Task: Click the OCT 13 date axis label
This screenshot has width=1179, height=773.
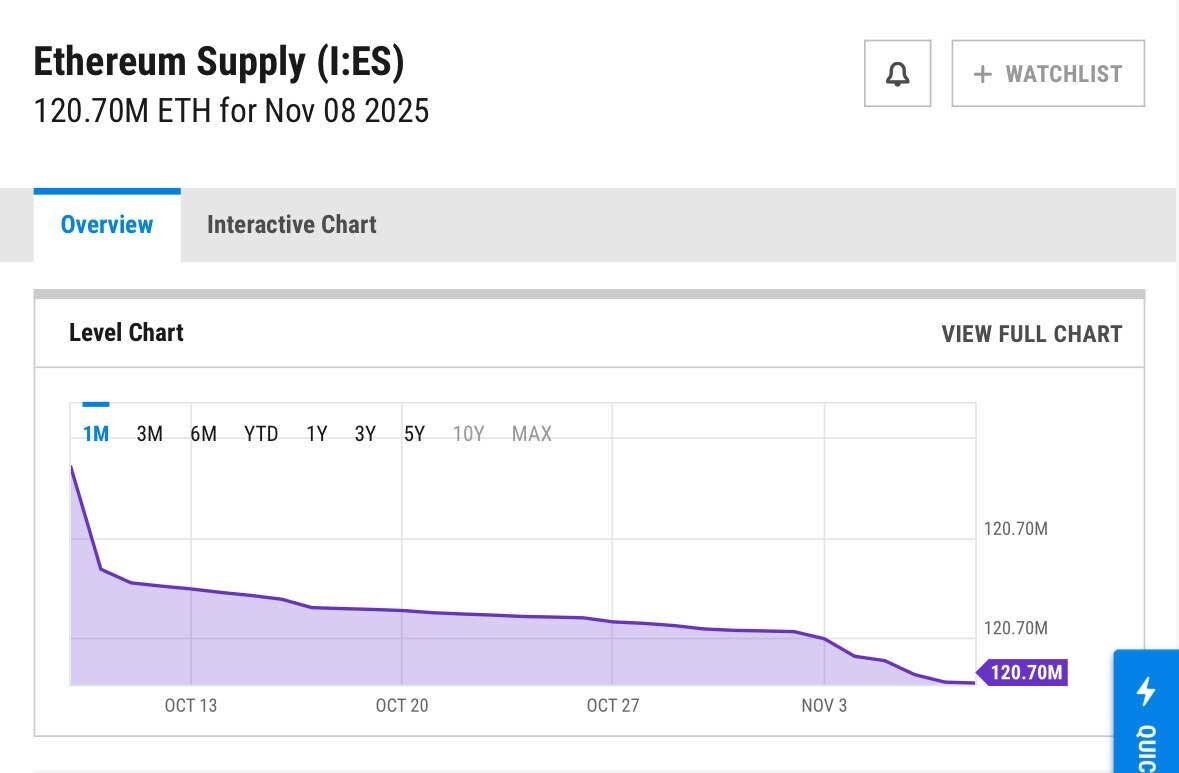Action: pyautogui.click(x=190, y=706)
